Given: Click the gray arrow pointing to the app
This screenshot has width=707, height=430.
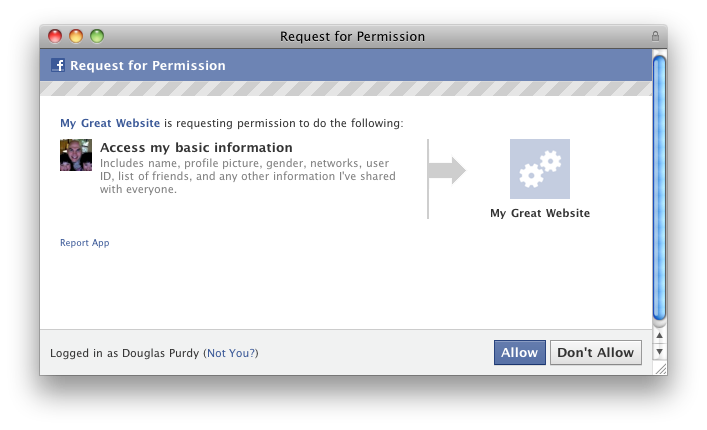Looking at the screenshot, I should (x=447, y=170).
